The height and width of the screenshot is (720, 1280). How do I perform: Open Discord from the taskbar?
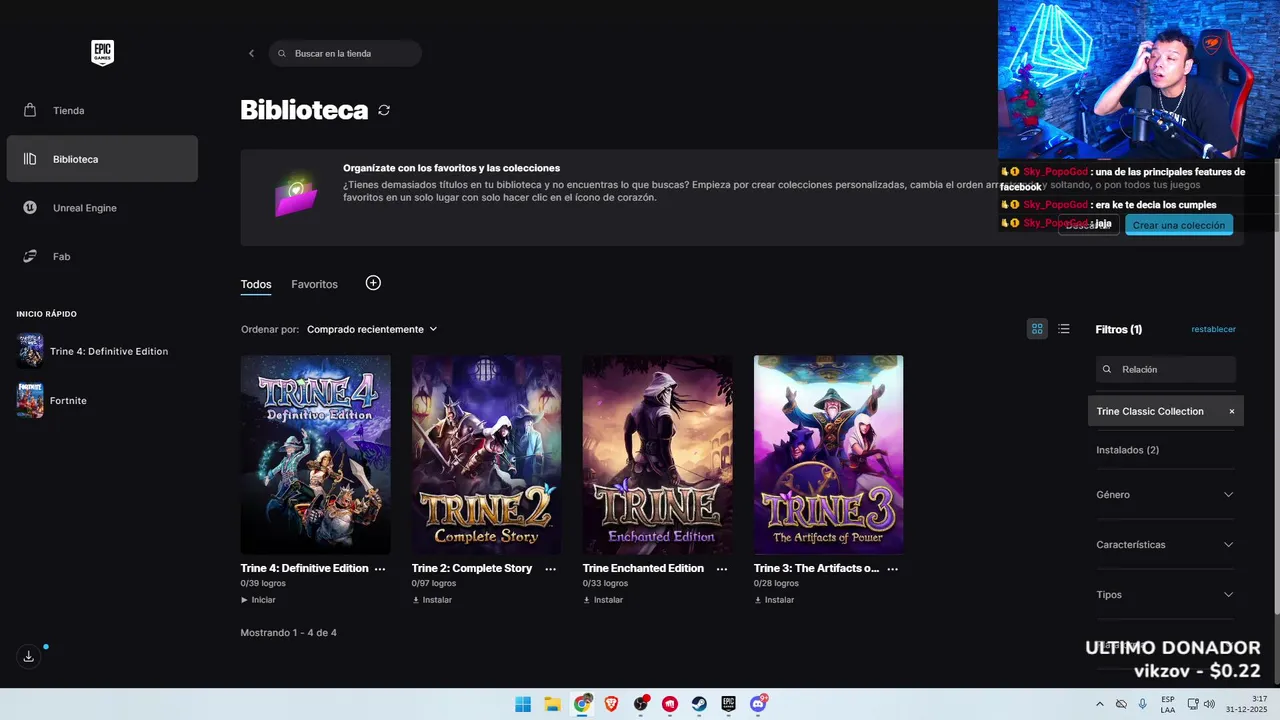(758, 704)
